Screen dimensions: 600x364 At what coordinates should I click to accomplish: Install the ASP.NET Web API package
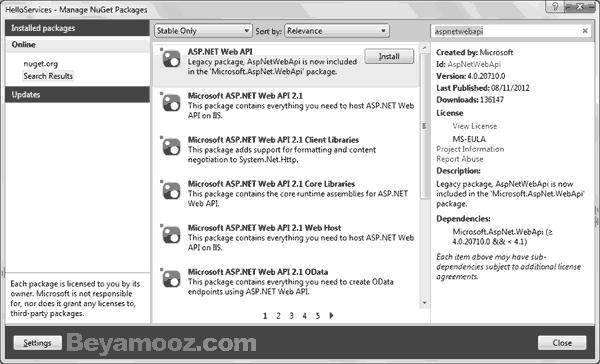coord(389,57)
